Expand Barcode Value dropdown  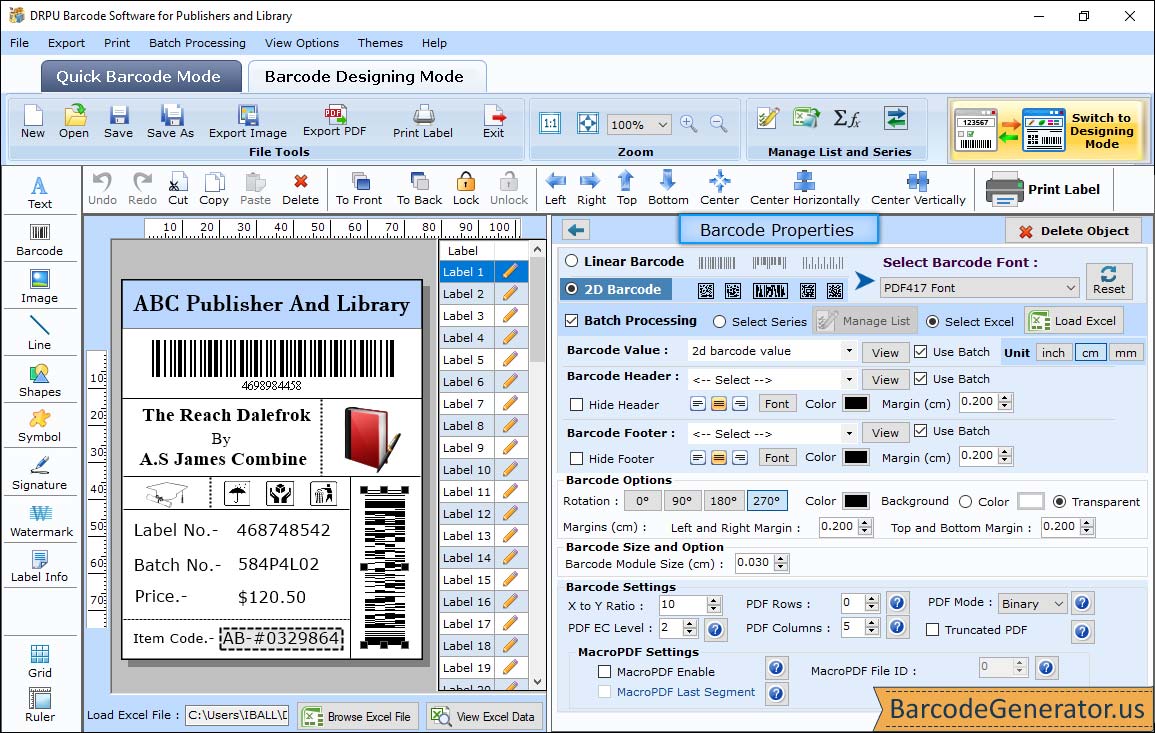click(849, 351)
